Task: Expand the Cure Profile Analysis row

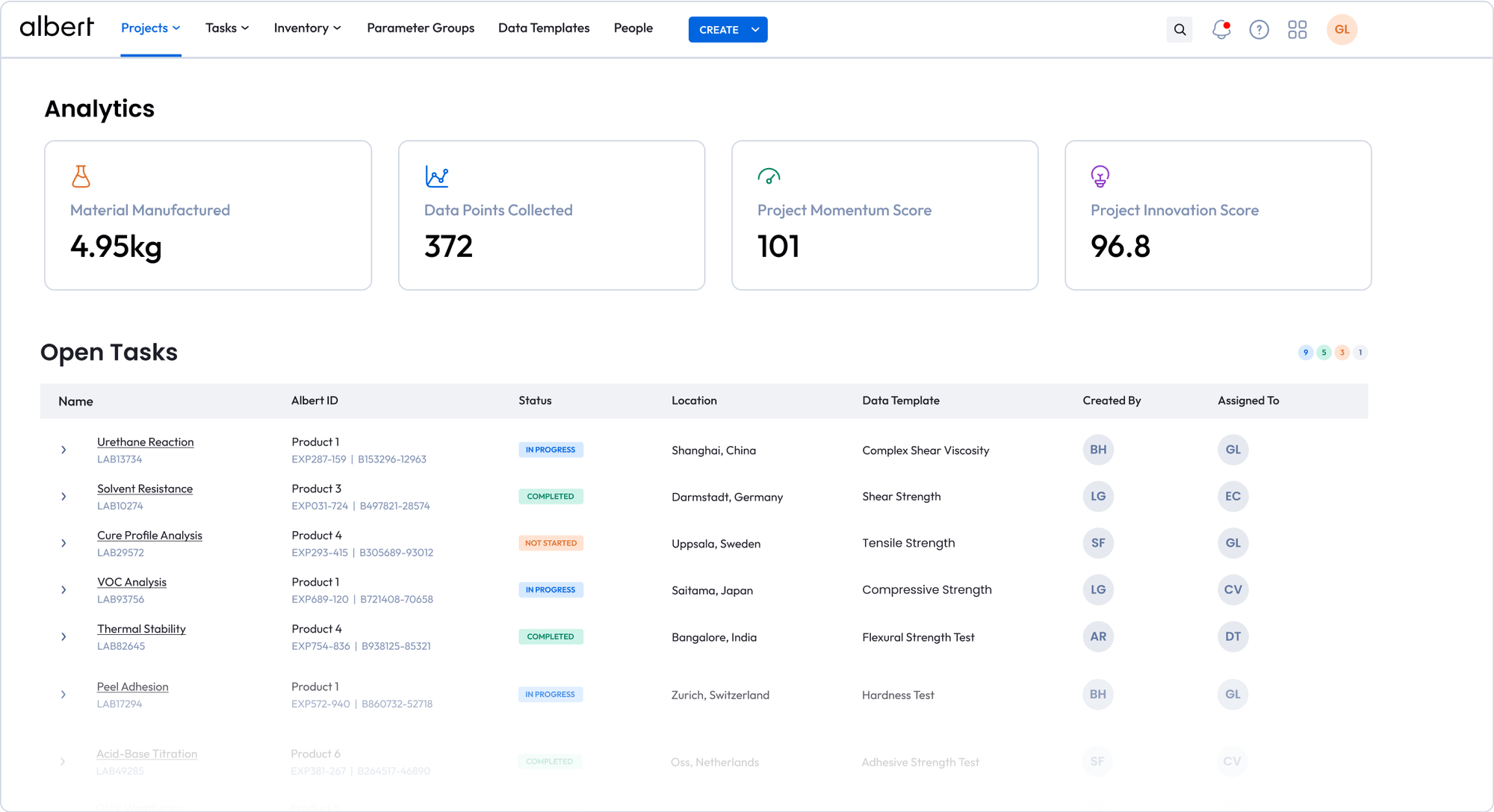Action: pos(63,543)
